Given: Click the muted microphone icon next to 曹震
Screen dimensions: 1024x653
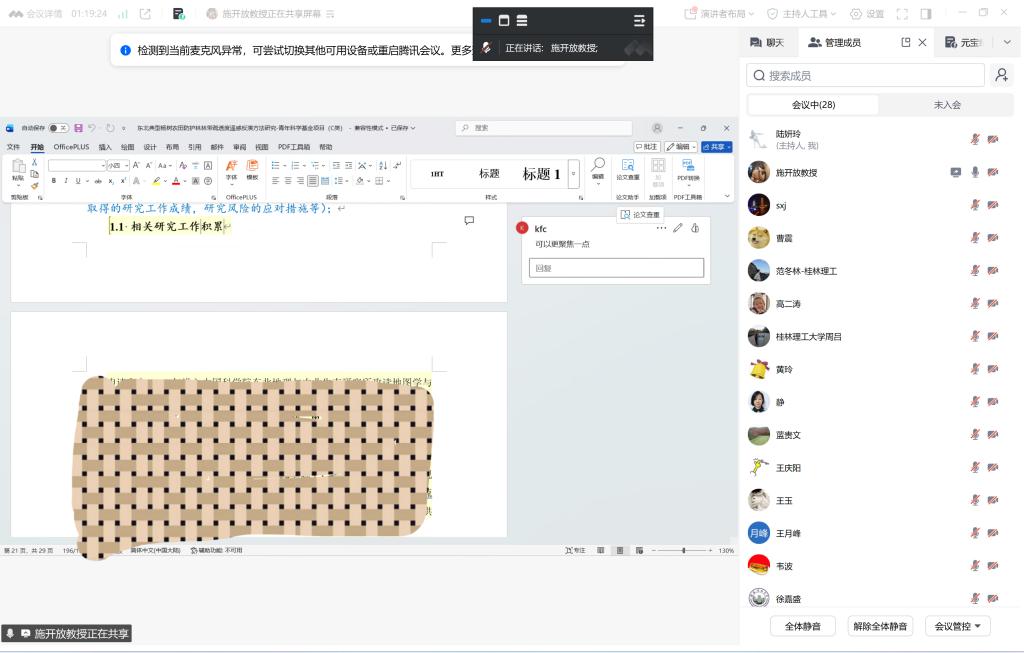Looking at the screenshot, I should (x=975, y=238).
